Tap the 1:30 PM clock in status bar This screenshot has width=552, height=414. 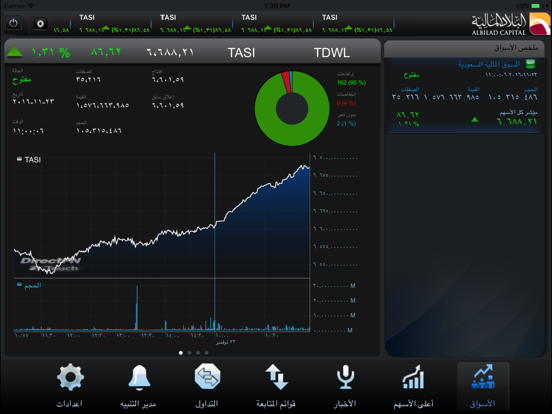coord(277,6)
